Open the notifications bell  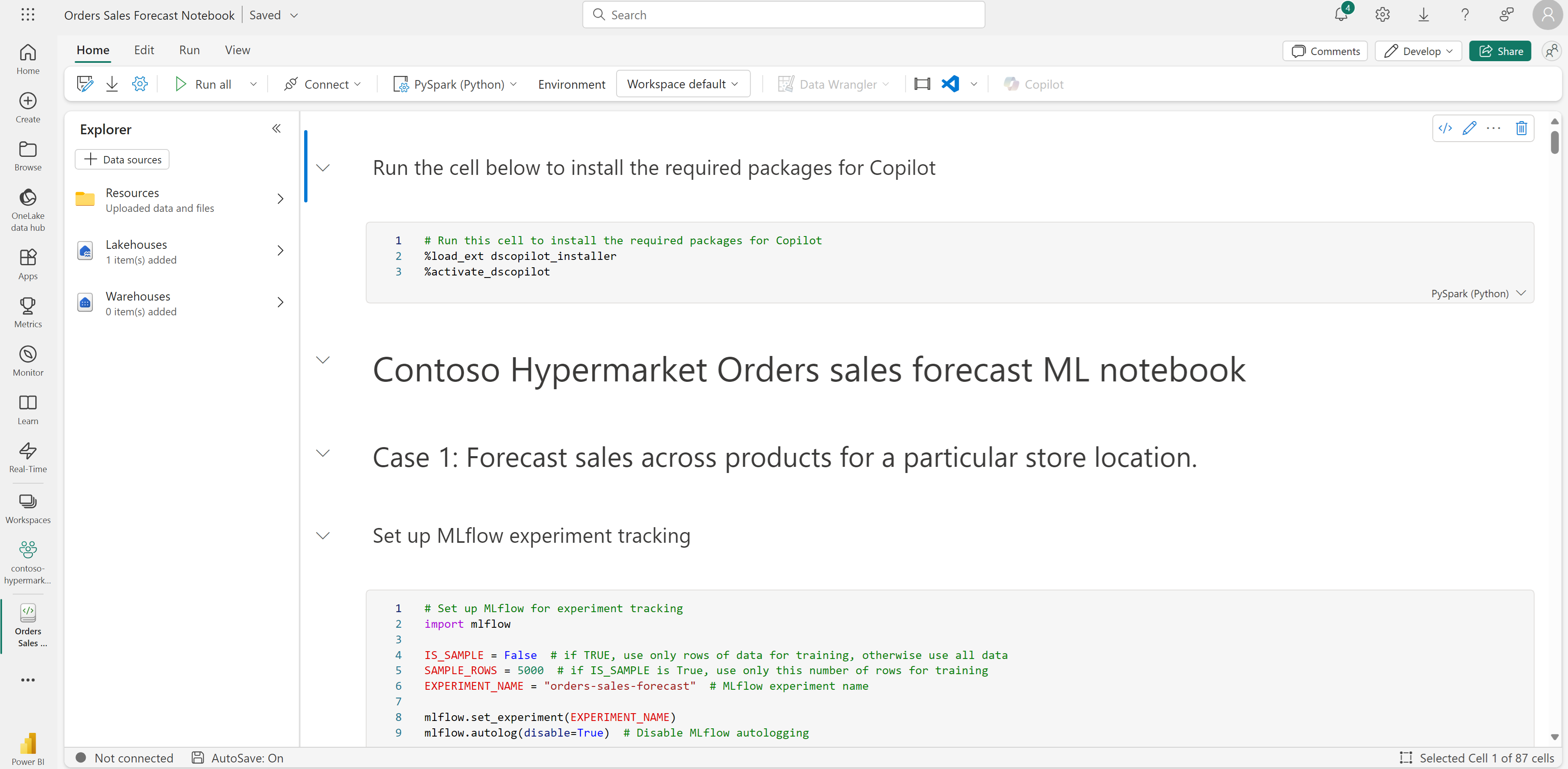point(1341,15)
